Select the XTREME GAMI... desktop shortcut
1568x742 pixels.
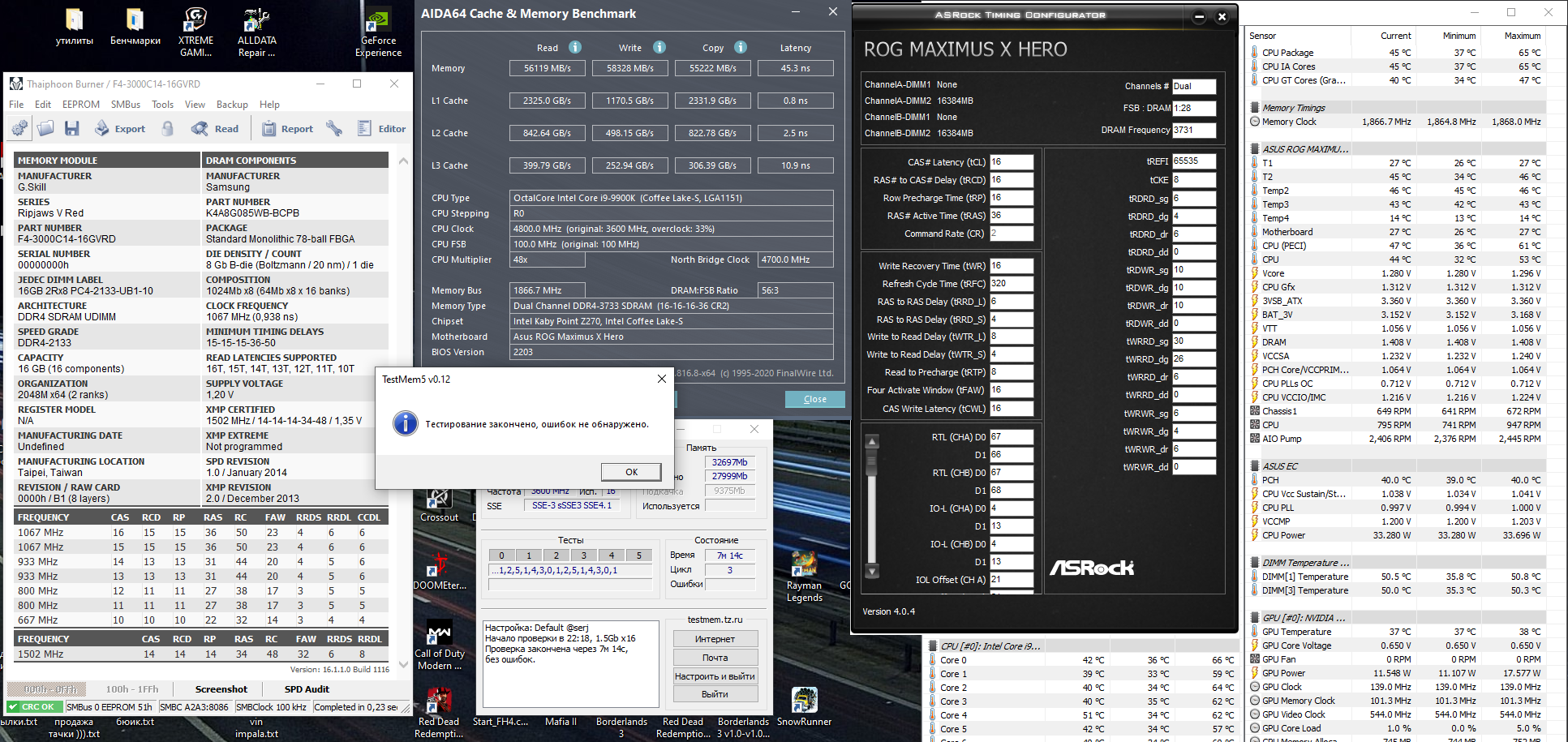coord(195,32)
